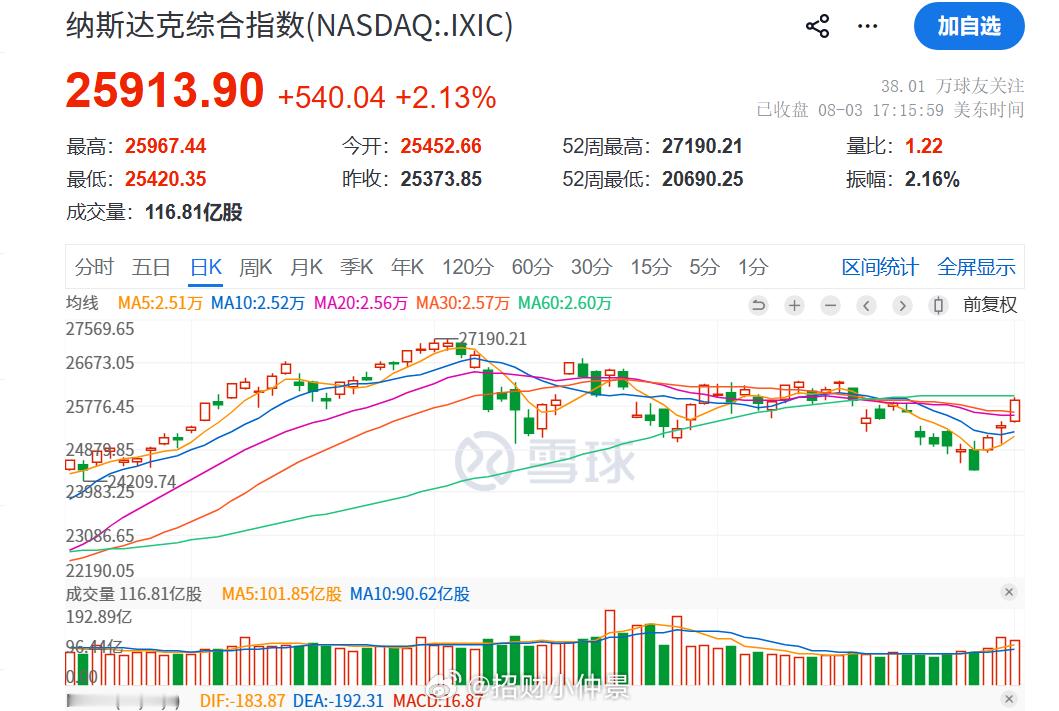Switch chart to 15分 interval
The height and width of the screenshot is (711, 1059).
tap(651, 267)
